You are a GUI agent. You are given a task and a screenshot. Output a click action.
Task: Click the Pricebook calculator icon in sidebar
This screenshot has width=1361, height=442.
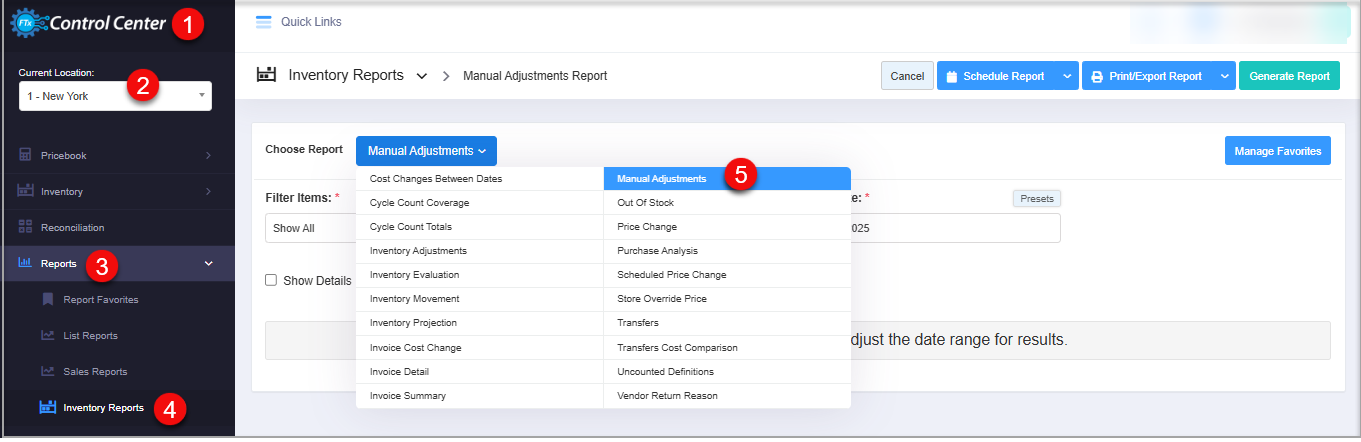[x=26, y=156]
